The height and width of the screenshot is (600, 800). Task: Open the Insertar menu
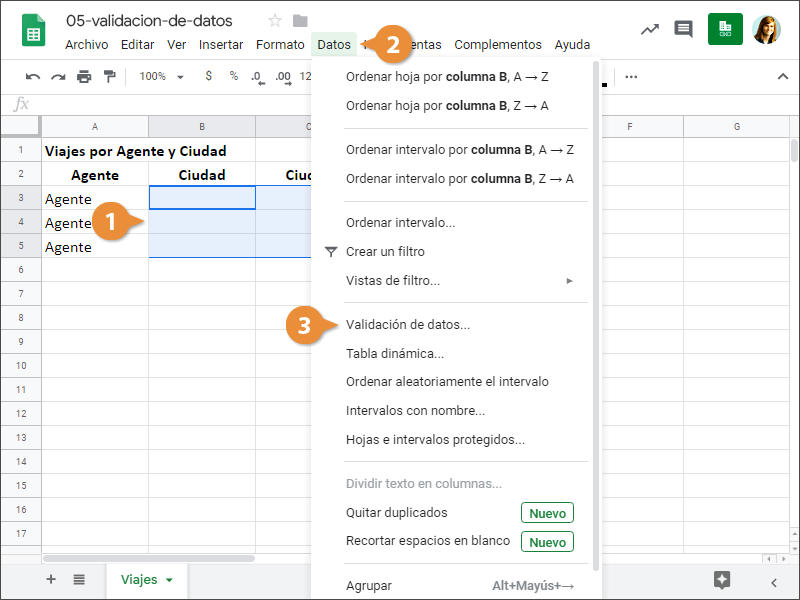click(x=221, y=45)
